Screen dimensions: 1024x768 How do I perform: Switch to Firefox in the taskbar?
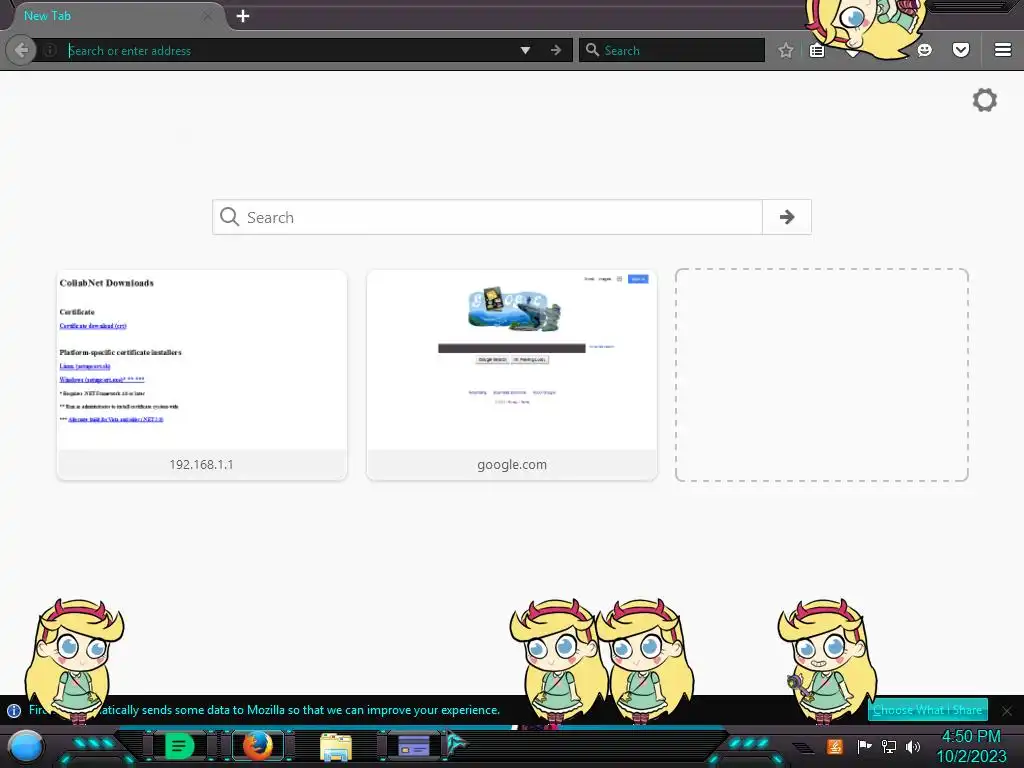point(258,746)
